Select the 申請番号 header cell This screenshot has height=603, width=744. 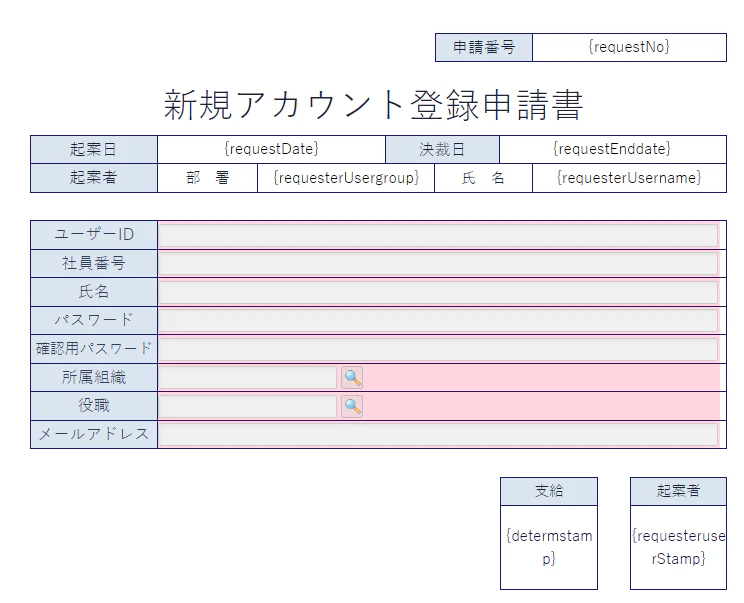(484, 47)
